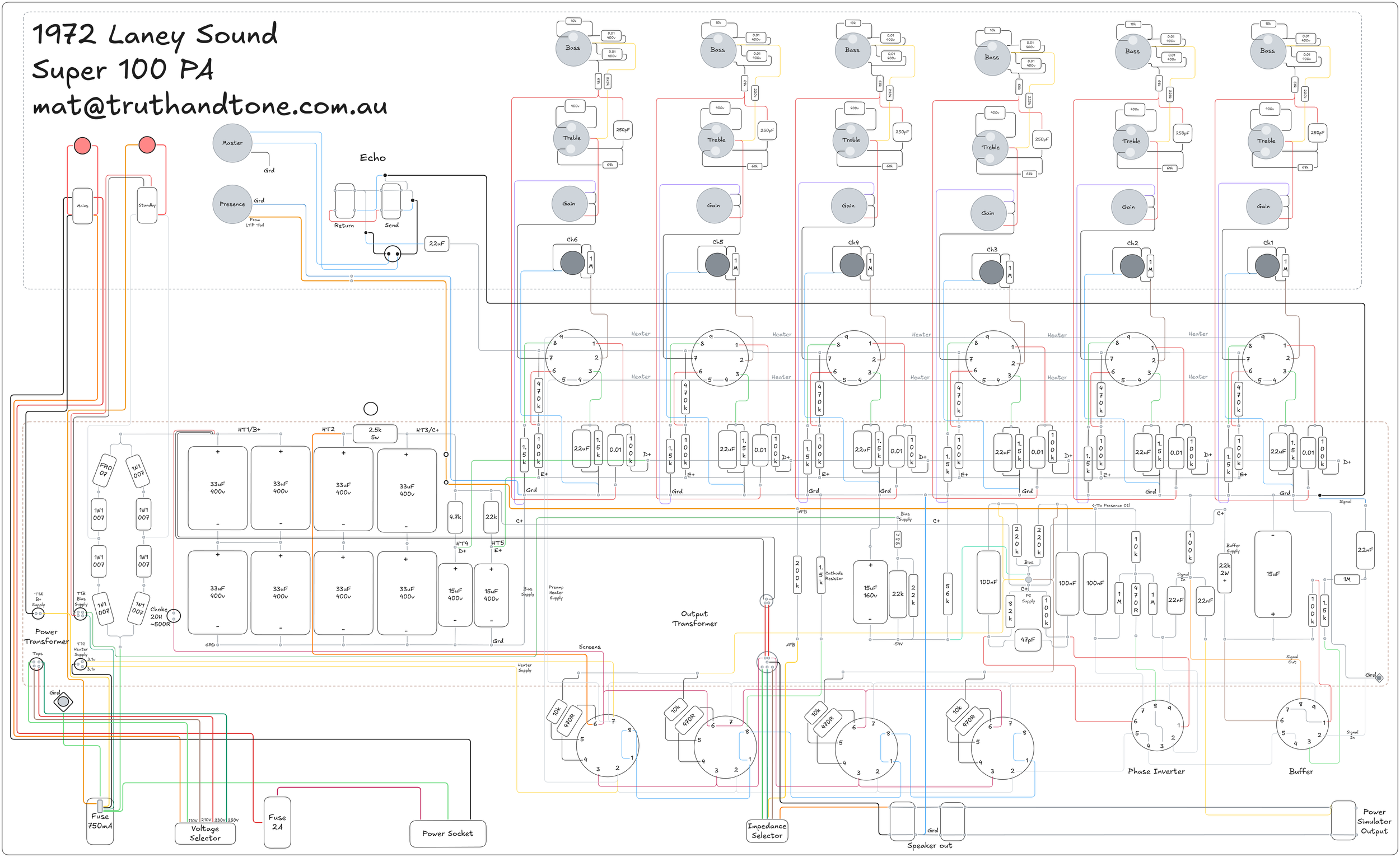This screenshot has height=857, width=1400.
Task: Click the Echo section heading
Action: coord(373,157)
